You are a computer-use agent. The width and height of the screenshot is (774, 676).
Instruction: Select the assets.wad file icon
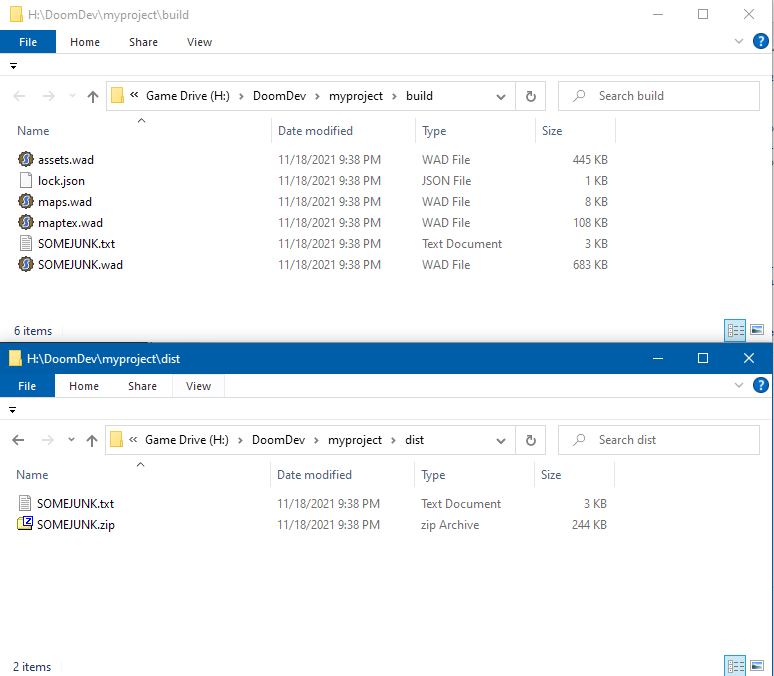[26, 159]
